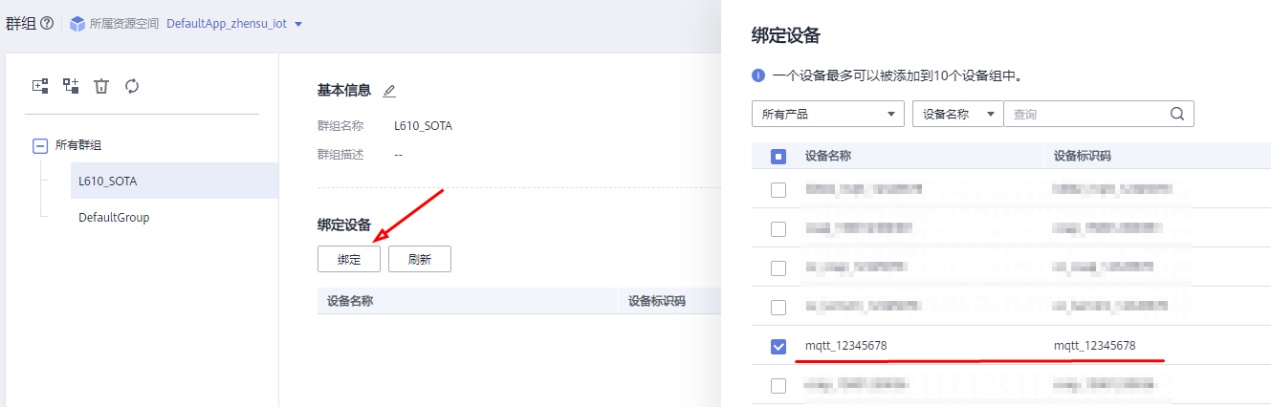The height and width of the screenshot is (407, 1271).
Task: Select the DefaultGroup tree item
Action: (113, 217)
